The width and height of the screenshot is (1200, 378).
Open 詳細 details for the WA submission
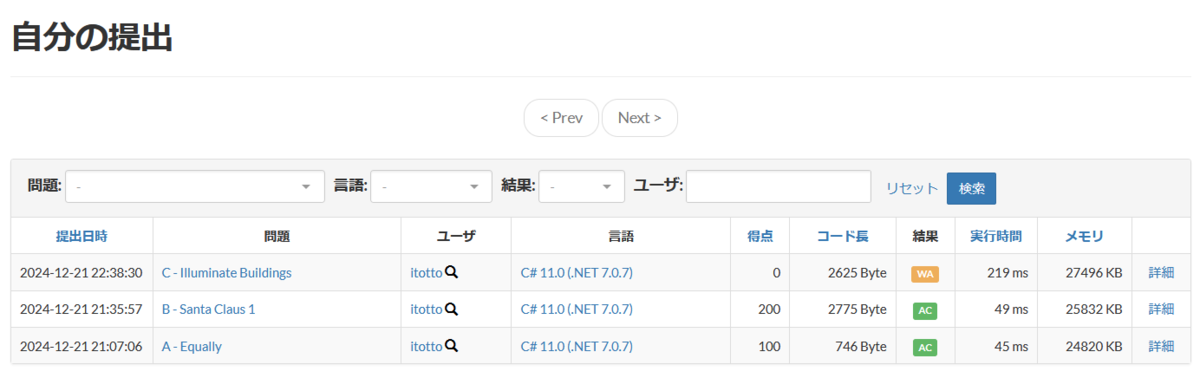[1161, 272]
